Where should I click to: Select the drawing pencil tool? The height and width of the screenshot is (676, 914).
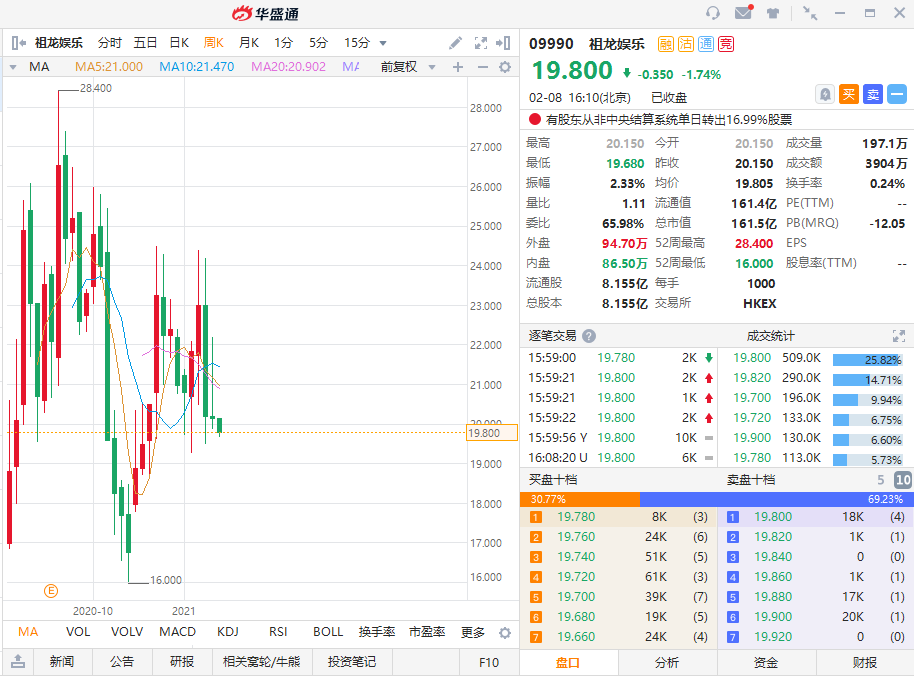point(456,43)
